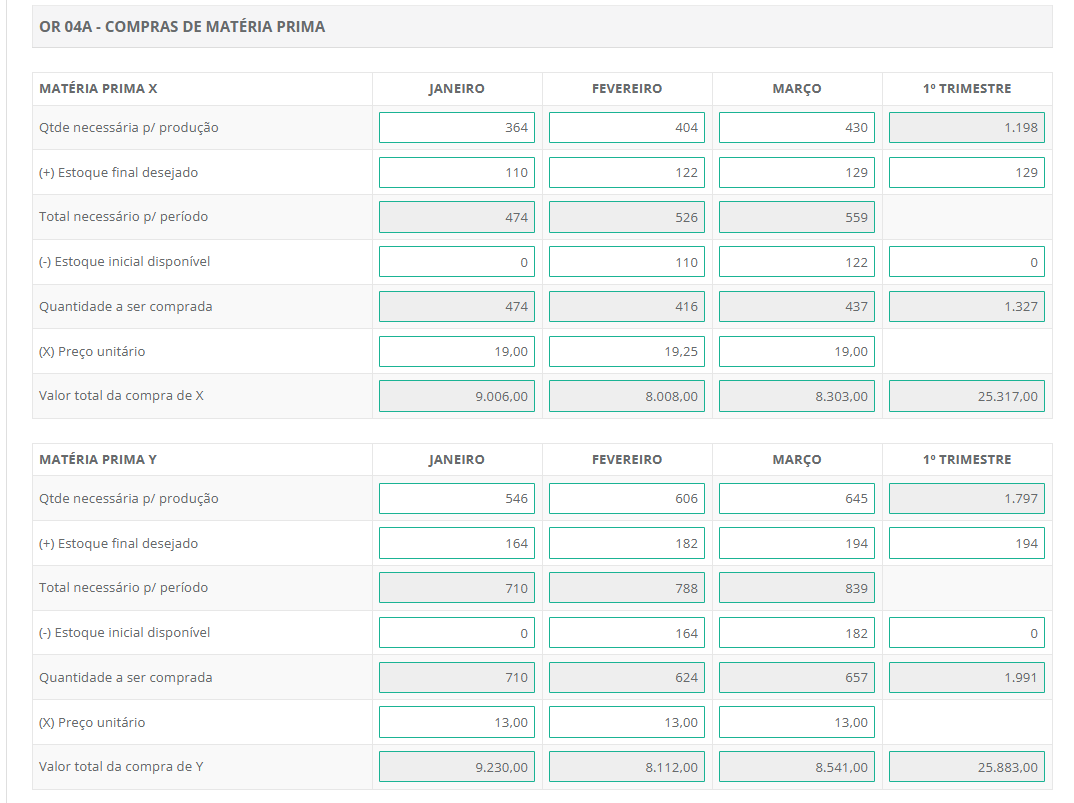The image size is (1074, 803).
Task: Edit January unit price of material X
Action: pyautogui.click(x=456, y=352)
